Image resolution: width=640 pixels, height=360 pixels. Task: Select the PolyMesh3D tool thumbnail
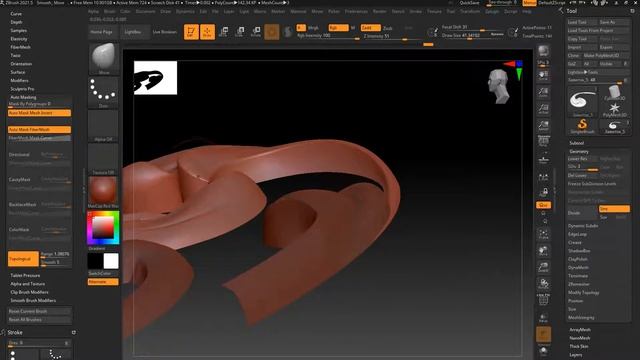point(614,110)
